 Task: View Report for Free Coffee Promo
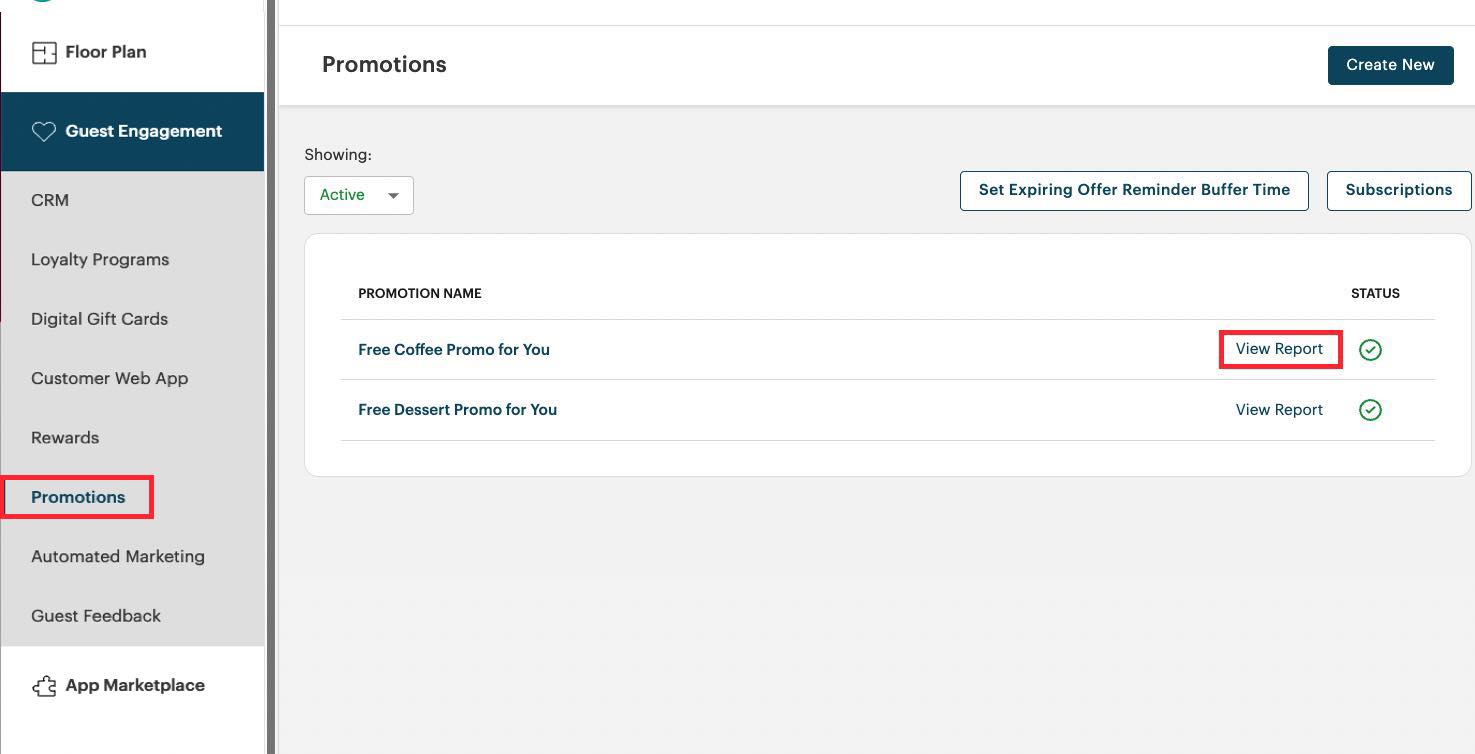click(x=1279, y=349)
